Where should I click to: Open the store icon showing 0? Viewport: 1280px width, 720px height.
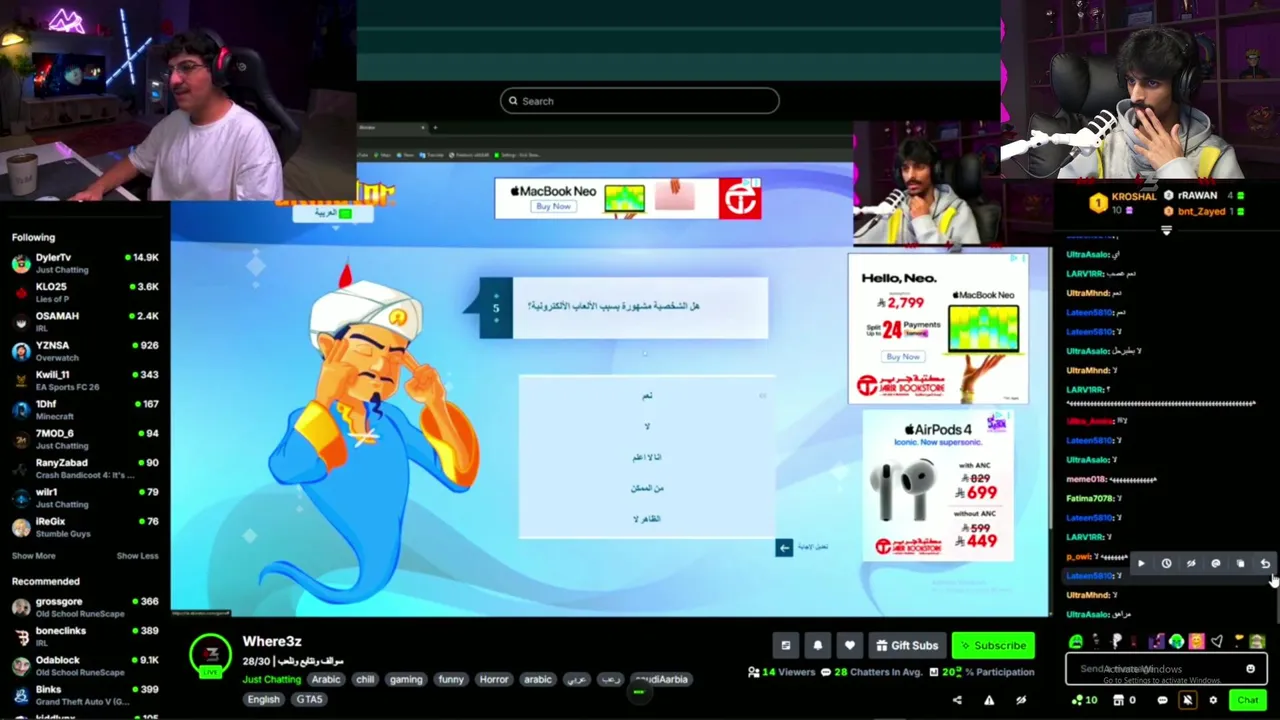tap(1124, 700)
